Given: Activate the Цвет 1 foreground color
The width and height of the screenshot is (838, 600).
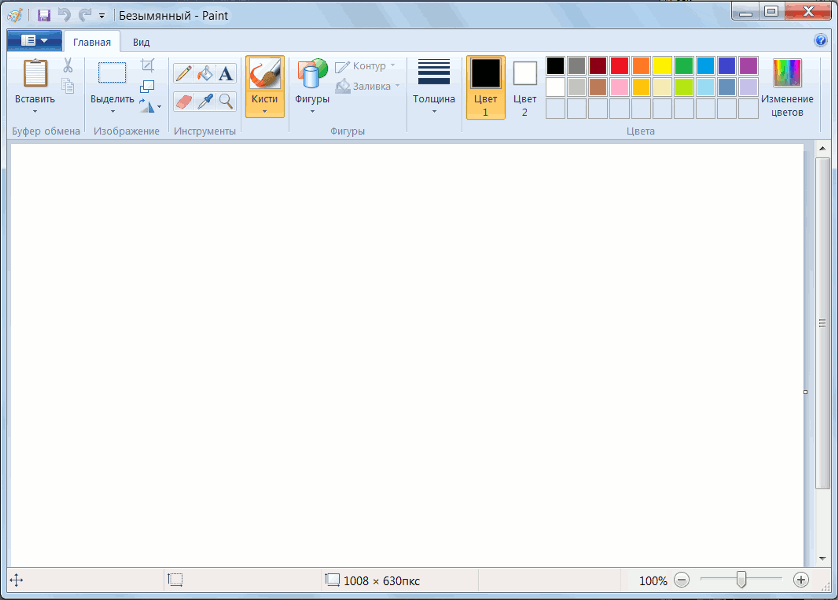Looking at the screenshot, I should coord(485,86).
